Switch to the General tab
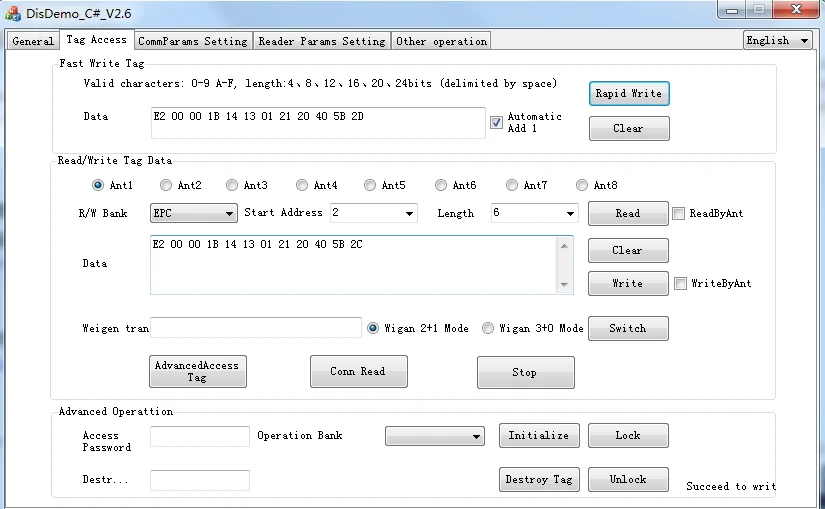Screen dimensions: 825x509 [x=33, y=41]
